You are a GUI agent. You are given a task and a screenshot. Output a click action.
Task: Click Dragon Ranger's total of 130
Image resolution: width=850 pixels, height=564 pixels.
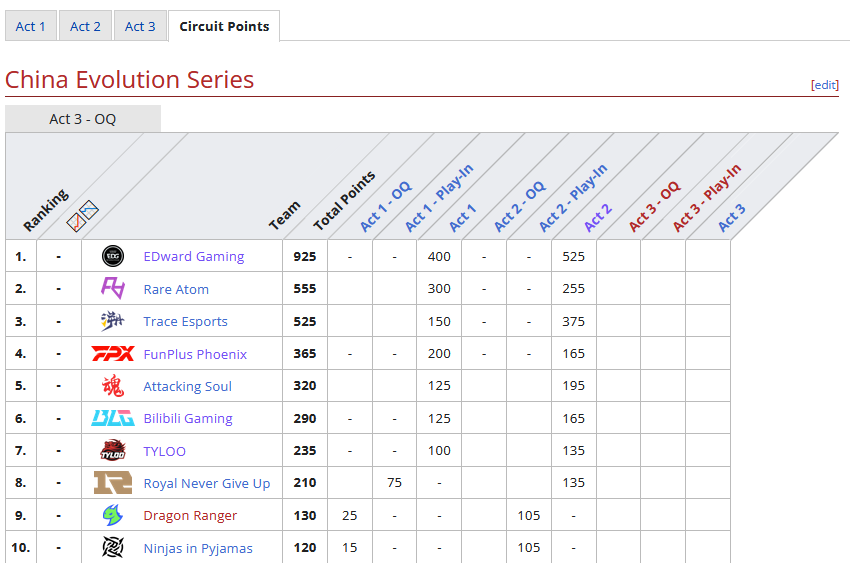(x=305, y=516)
